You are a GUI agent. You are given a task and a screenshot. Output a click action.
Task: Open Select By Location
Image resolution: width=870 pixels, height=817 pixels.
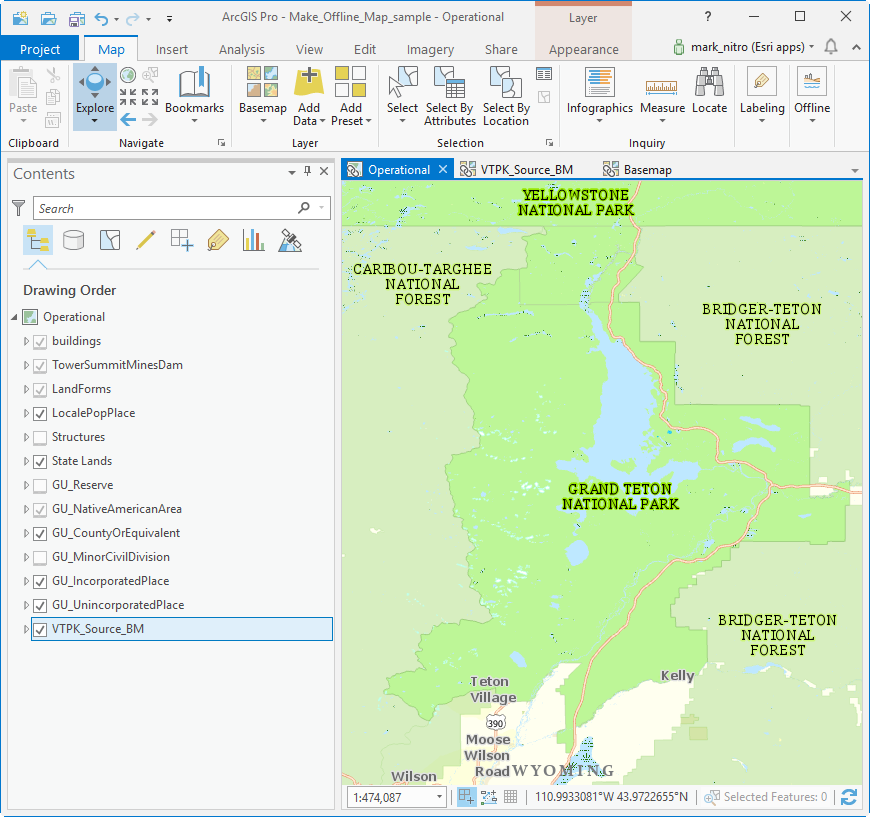[x=505, y=95]
